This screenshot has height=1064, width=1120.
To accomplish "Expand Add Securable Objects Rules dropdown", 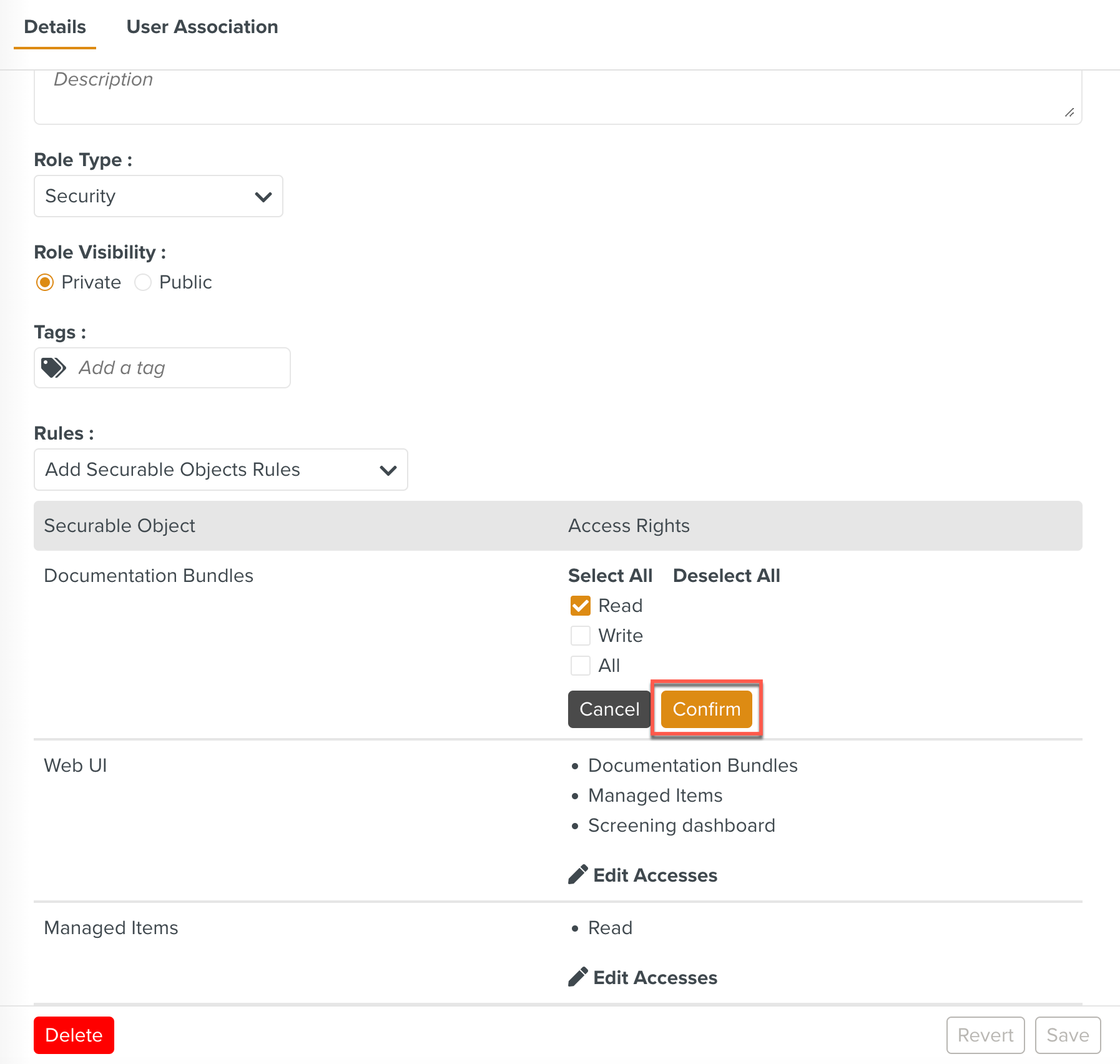I will (x=220, y=470).
